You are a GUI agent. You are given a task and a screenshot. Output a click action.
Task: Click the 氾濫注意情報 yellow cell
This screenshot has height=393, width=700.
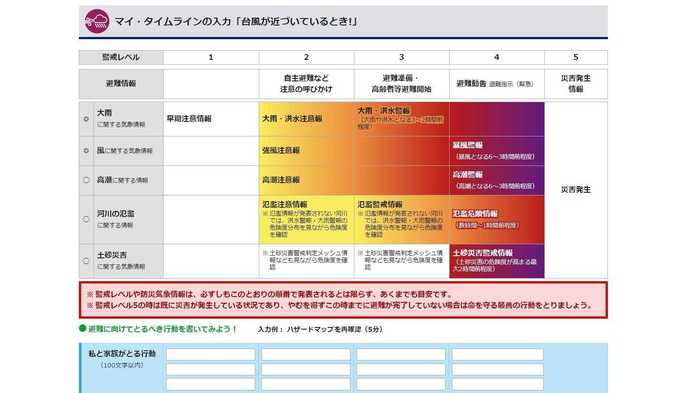click(306, 220)
